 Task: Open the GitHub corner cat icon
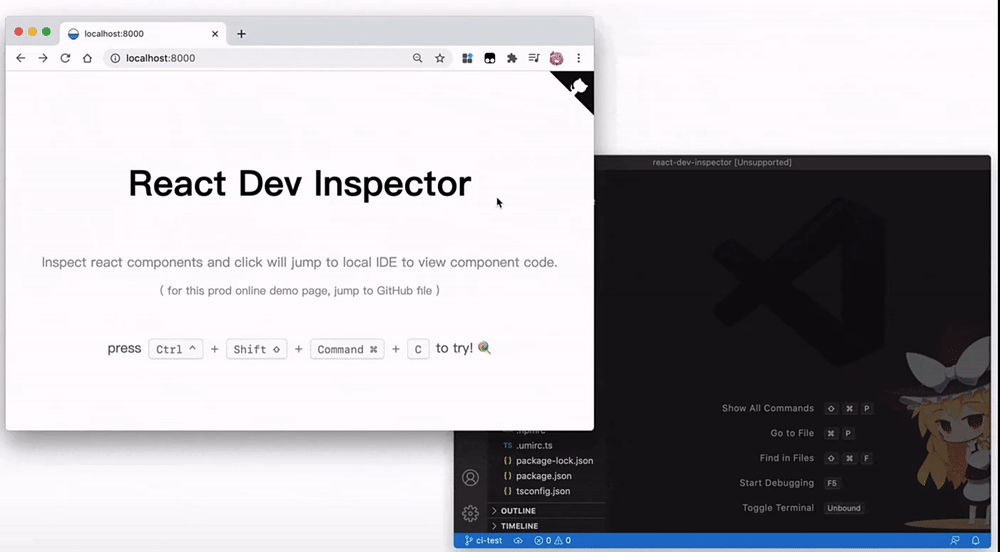click(x=578, y=87)
